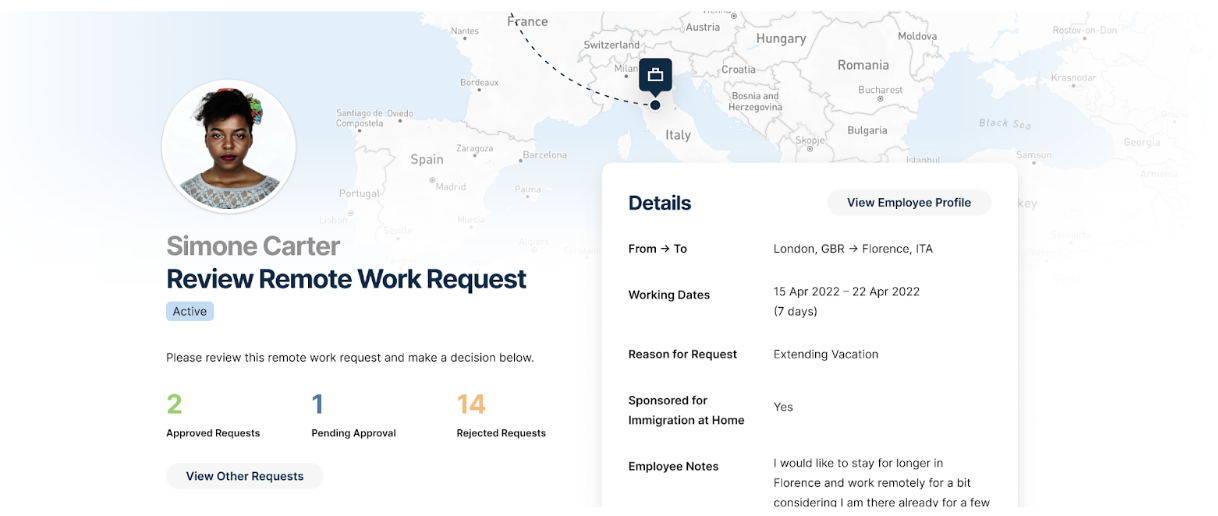Screen dimensions: 1218x516
Task: Click the Bucharest city marker on map
Action: (x=878, y=100)
